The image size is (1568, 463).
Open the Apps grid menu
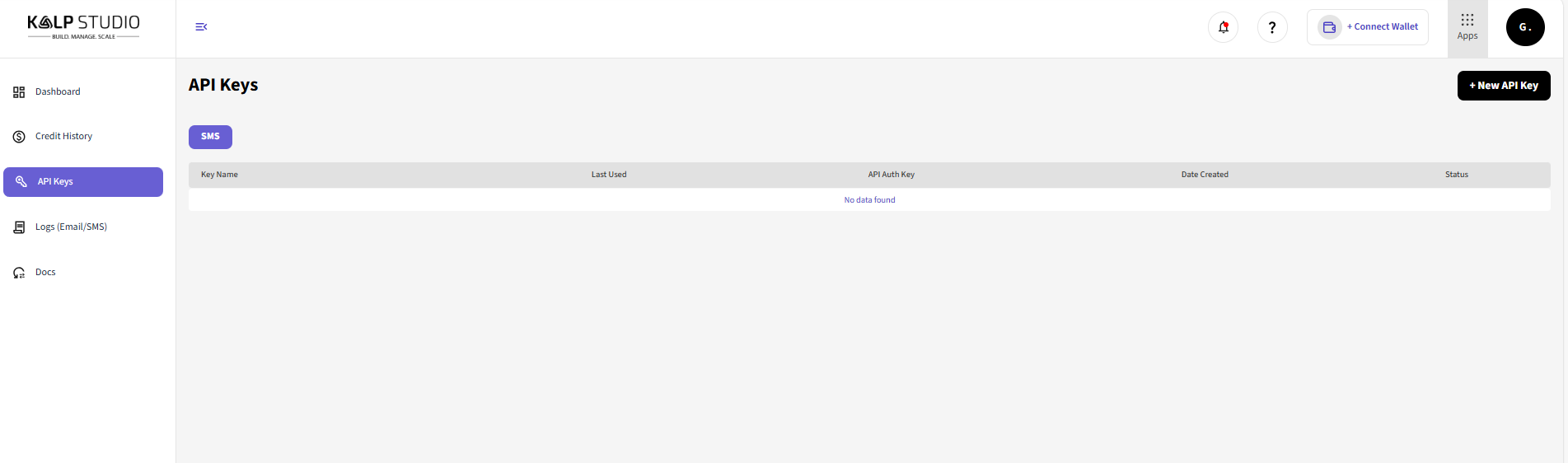1467,27
